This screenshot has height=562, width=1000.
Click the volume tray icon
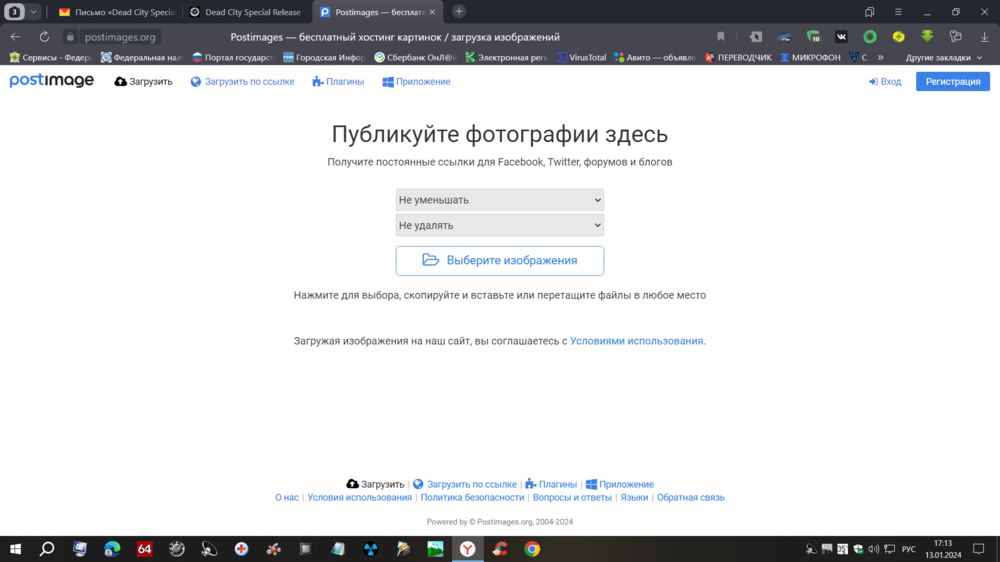(874, 549)
